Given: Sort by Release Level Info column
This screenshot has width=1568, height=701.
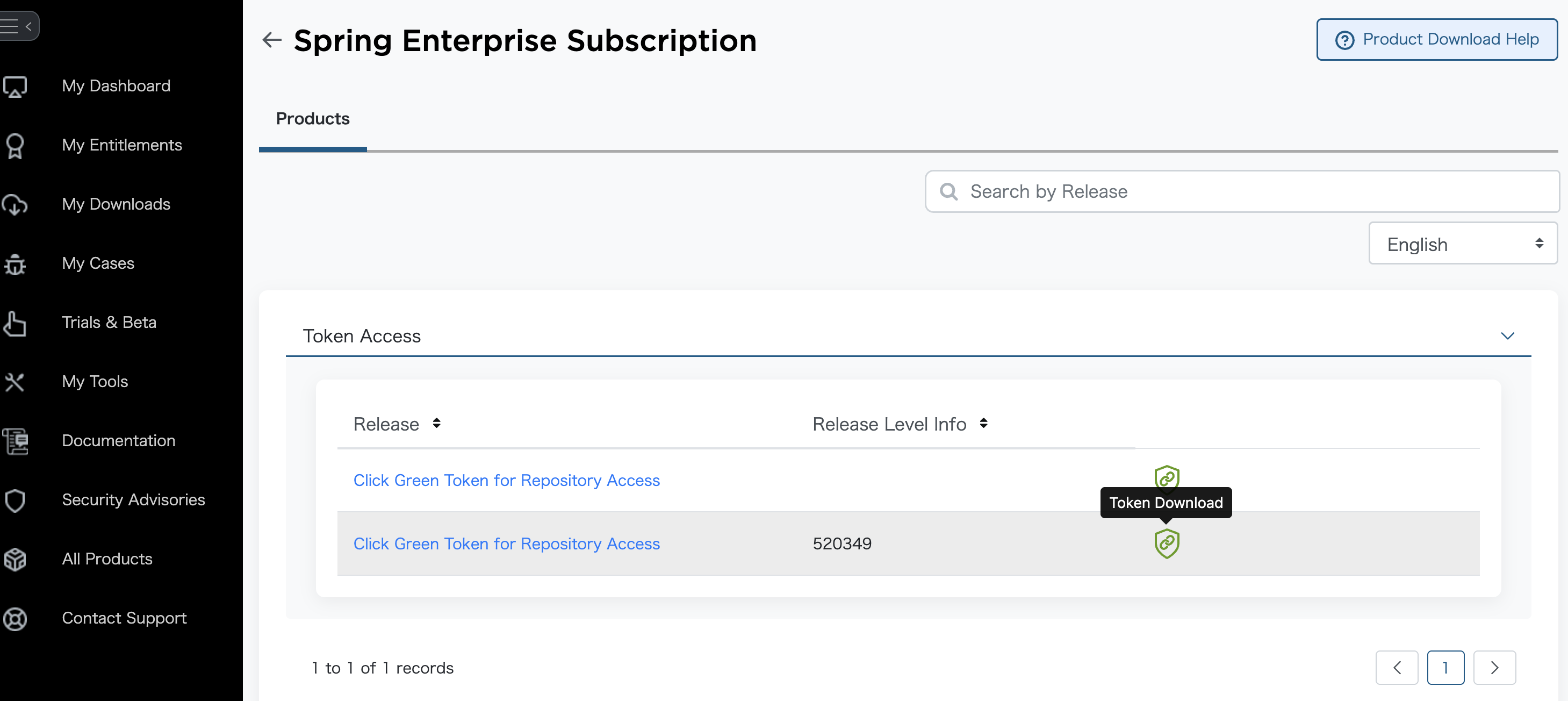Looking at the screenshot, I should click(x=983, y=423).
